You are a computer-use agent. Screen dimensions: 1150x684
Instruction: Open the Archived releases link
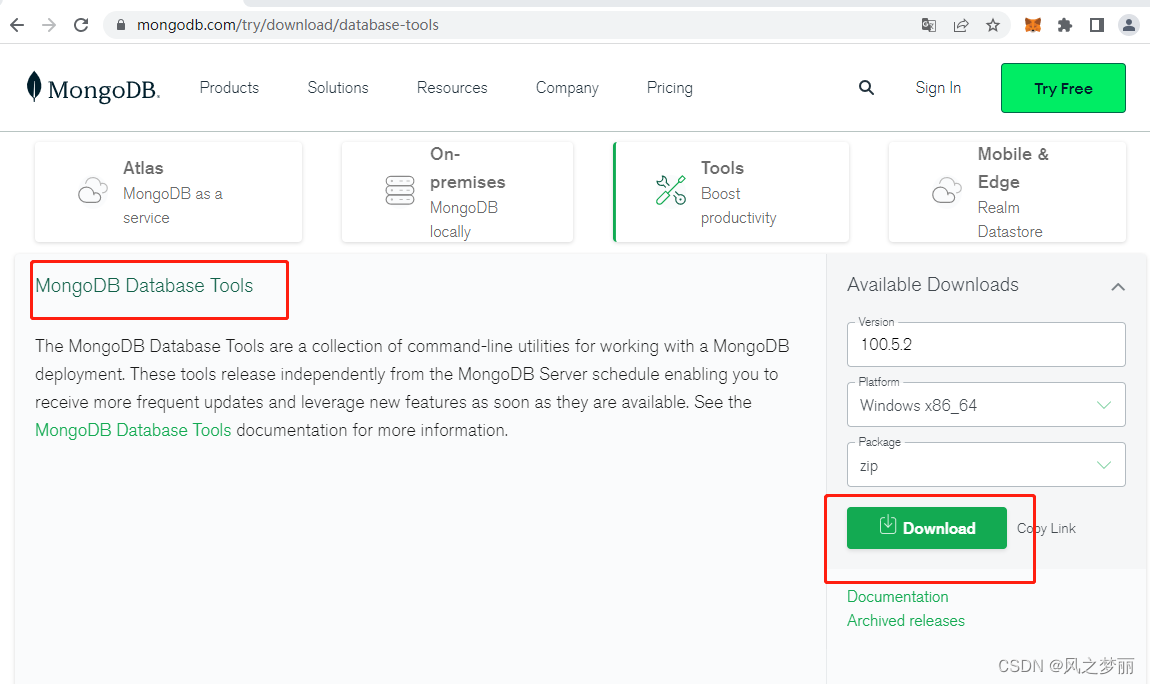click(x=906, y=621)
